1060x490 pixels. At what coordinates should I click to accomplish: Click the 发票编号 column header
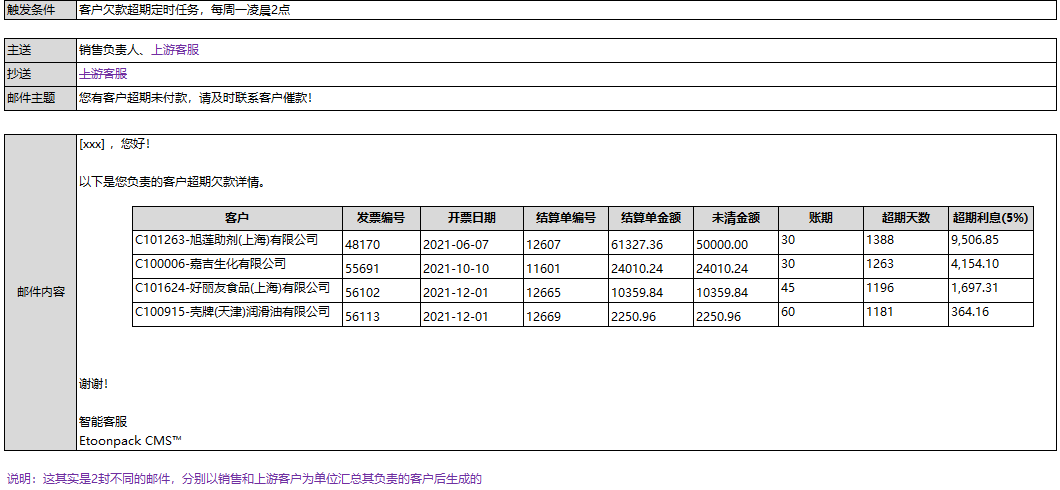click(x=381, y=218)
